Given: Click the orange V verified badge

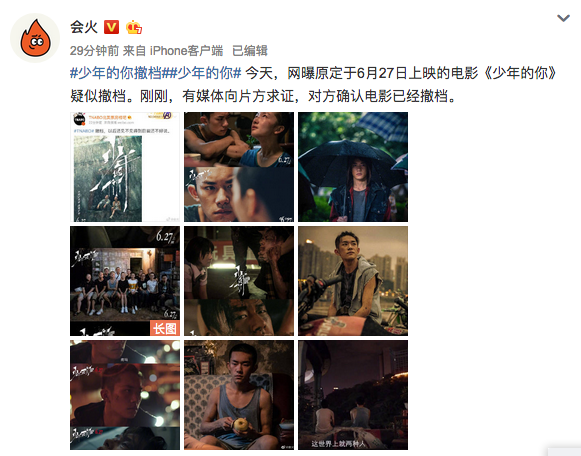Looking at the screenshot, I should (111, 27).
